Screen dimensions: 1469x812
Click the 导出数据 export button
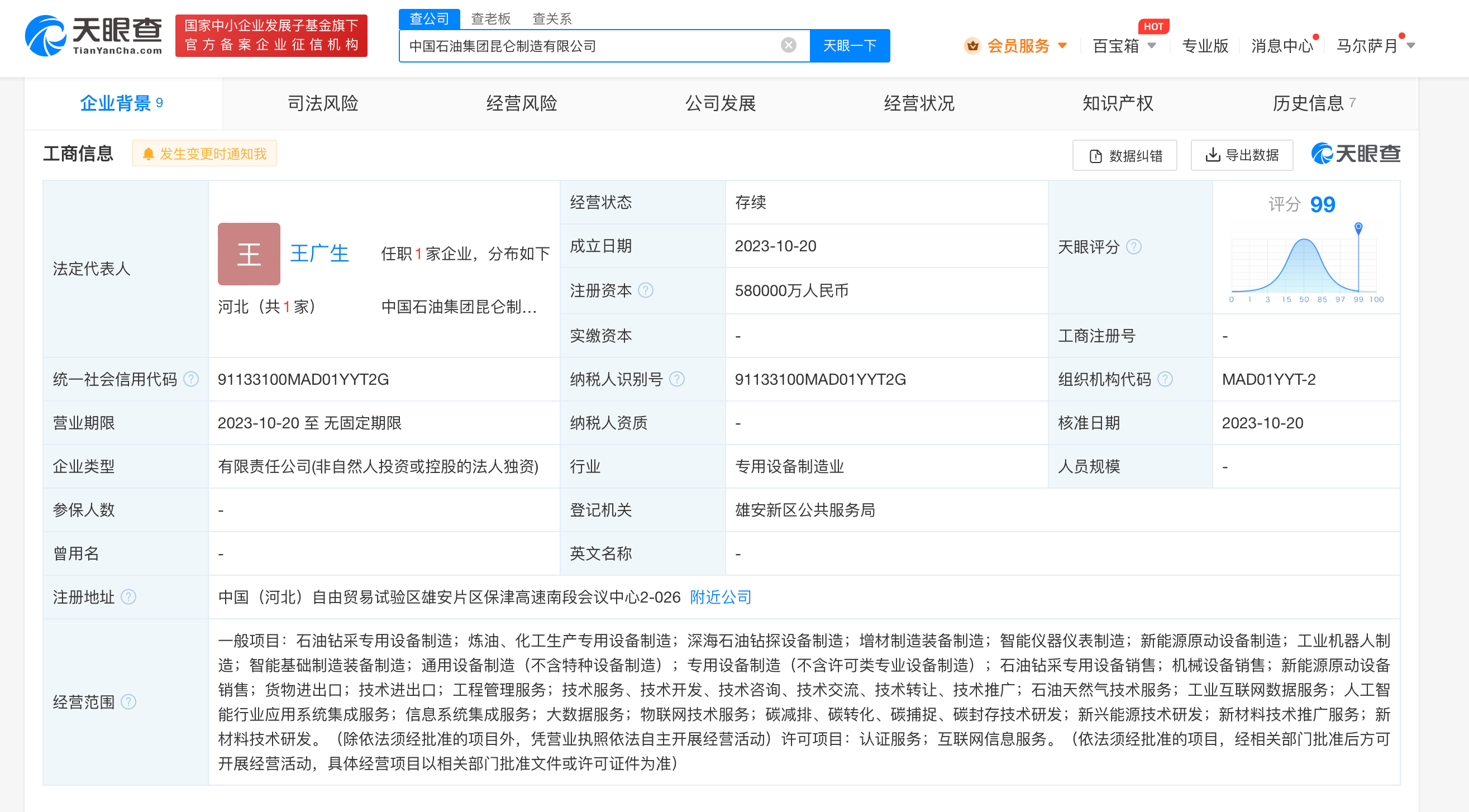coord(1242,155)
